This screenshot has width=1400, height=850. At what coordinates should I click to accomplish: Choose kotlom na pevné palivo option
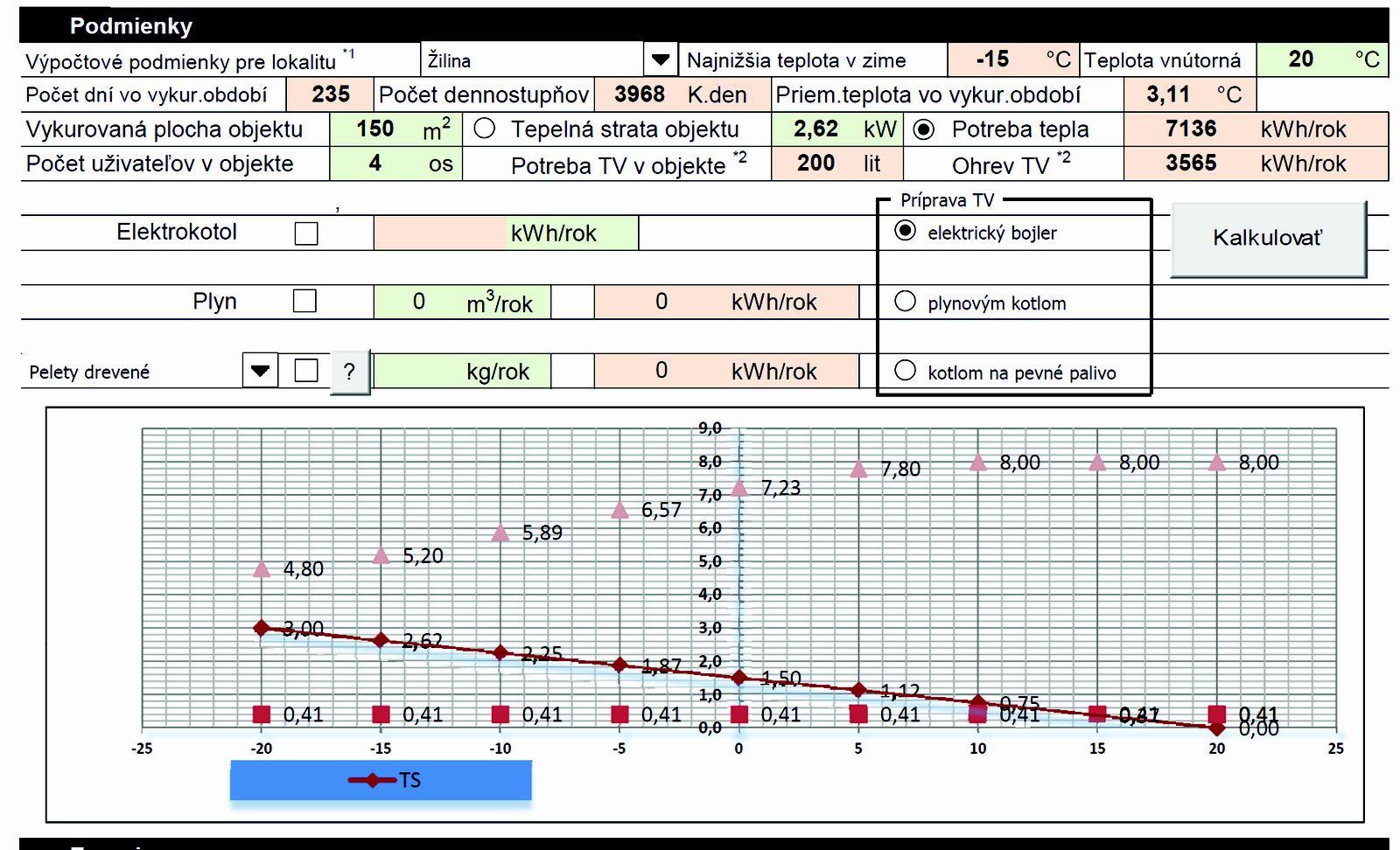click(906, 371)
